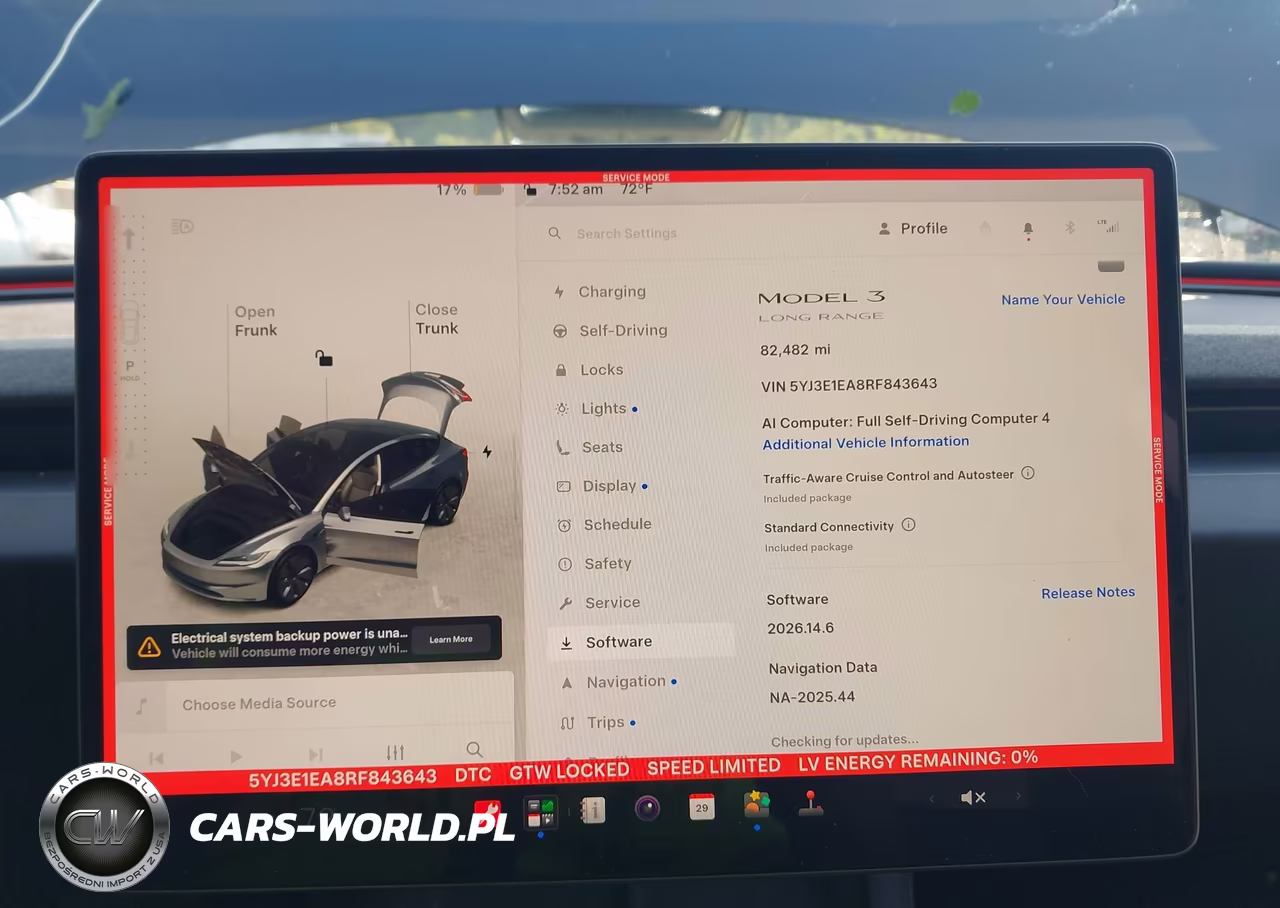Image resolution: width=1280 pixels, height=908 pixels.
Task: Toggle the muted volume speaker icon
Action: point(973,797)
